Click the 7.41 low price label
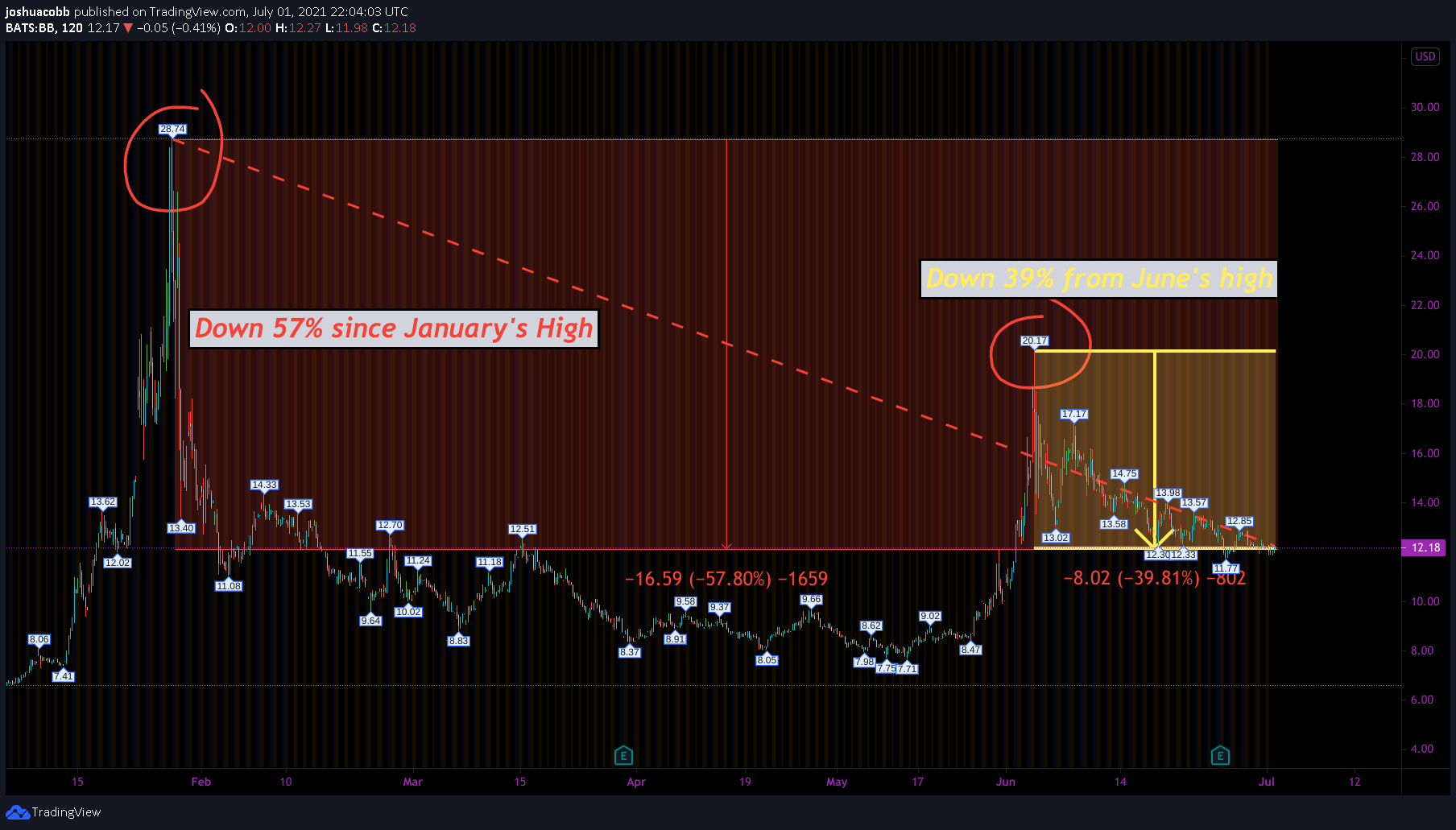 (64, 676)
